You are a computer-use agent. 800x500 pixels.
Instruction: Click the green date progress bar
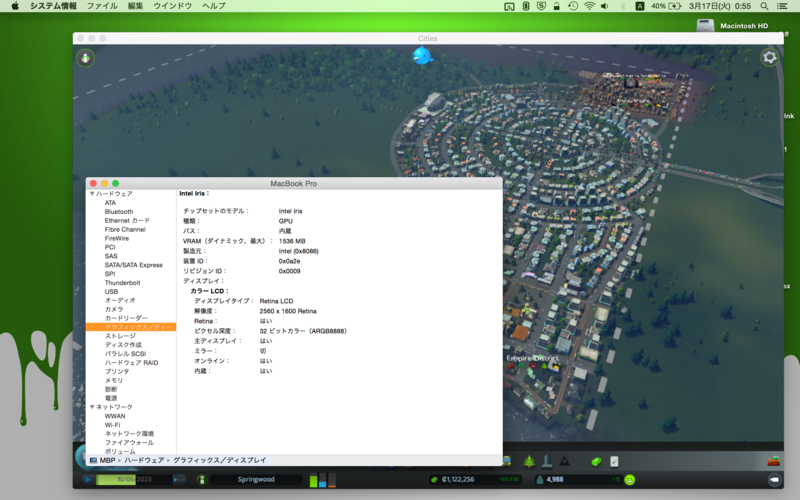116,480
